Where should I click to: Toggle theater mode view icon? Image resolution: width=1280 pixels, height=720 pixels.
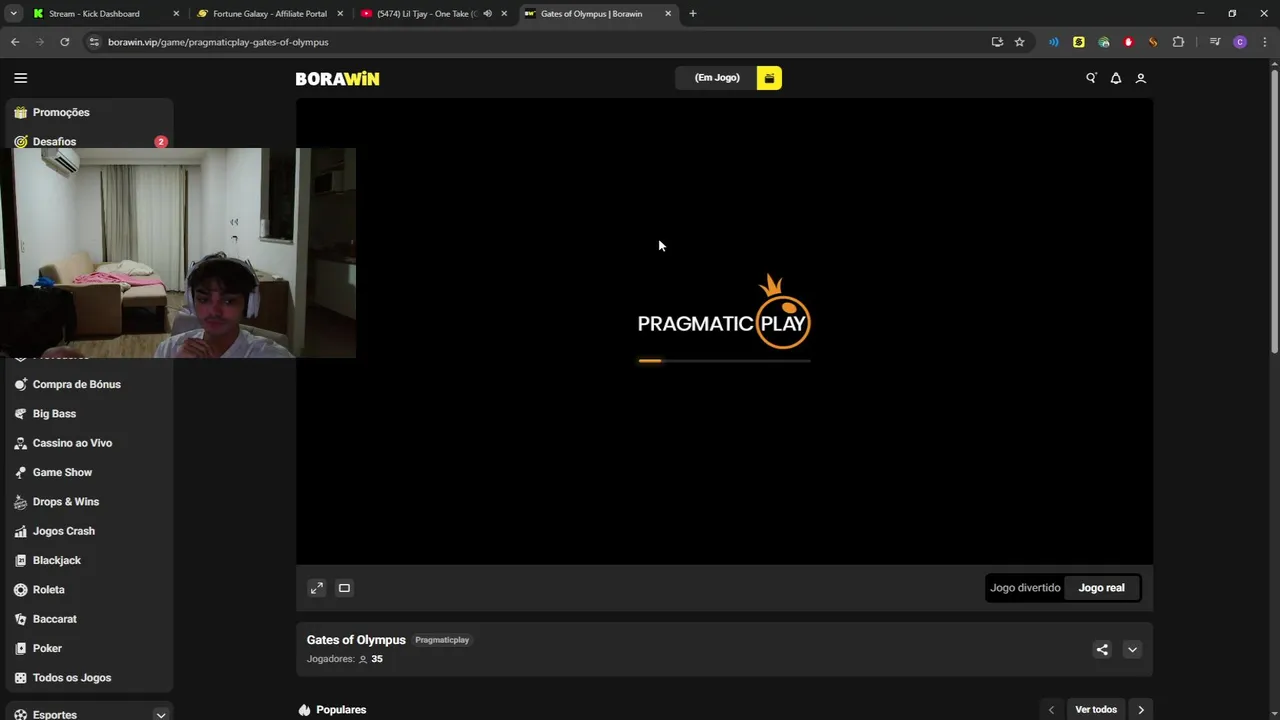click(344, 588)
